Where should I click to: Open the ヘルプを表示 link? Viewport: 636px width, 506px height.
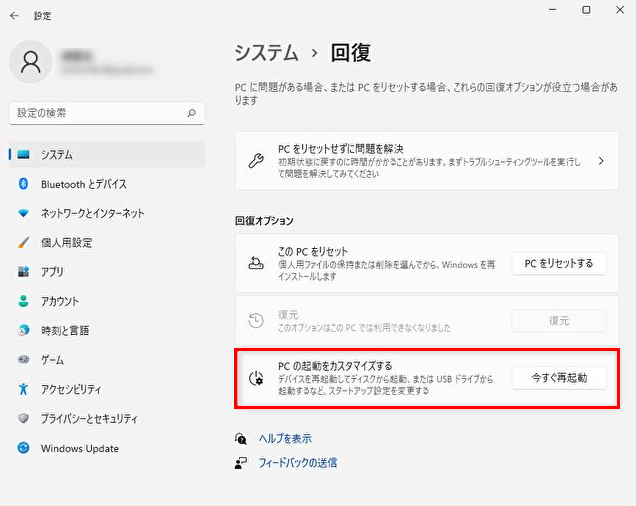coord(285,438)
